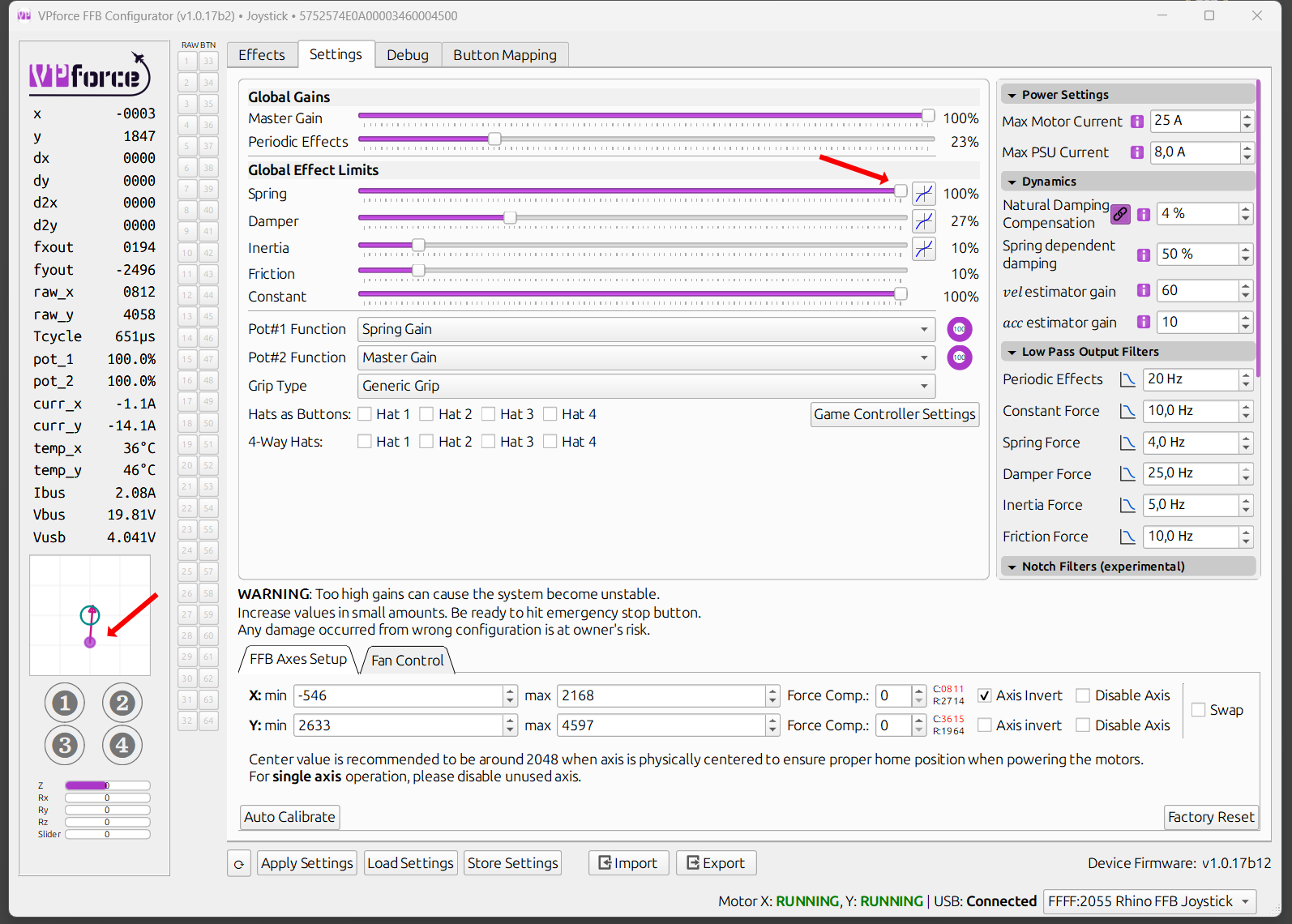Check Hat 2 in the 4-Way Hats row
The width and height of the screenshot is (1292, 924).
(427, 442)
